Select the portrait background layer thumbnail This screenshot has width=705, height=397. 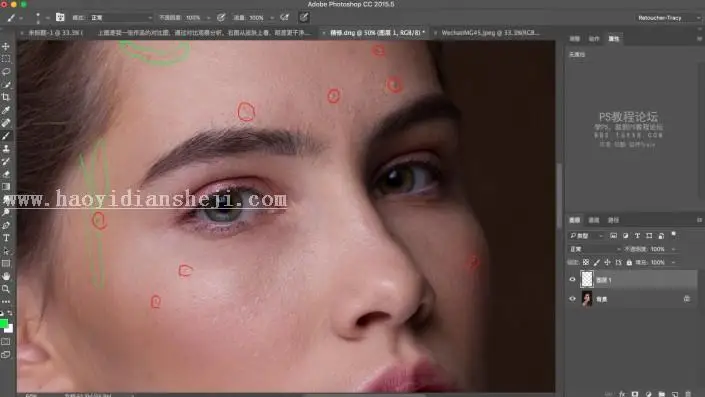tap(587, 299)
